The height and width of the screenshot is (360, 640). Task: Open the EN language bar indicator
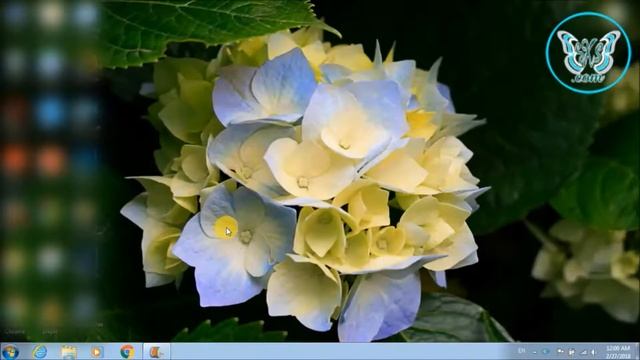521,351
